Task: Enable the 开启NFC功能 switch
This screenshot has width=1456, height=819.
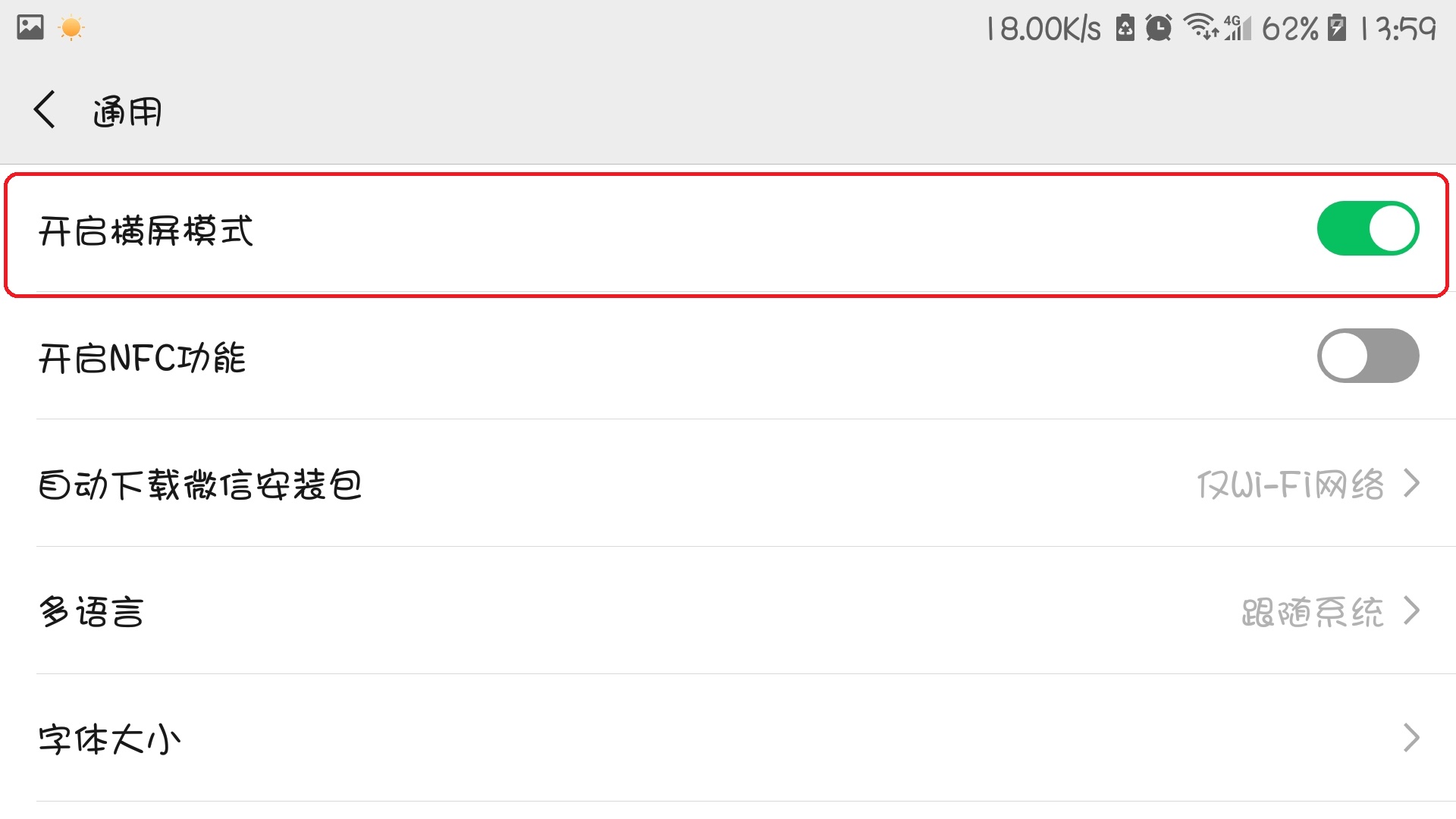Action: 1368,356
